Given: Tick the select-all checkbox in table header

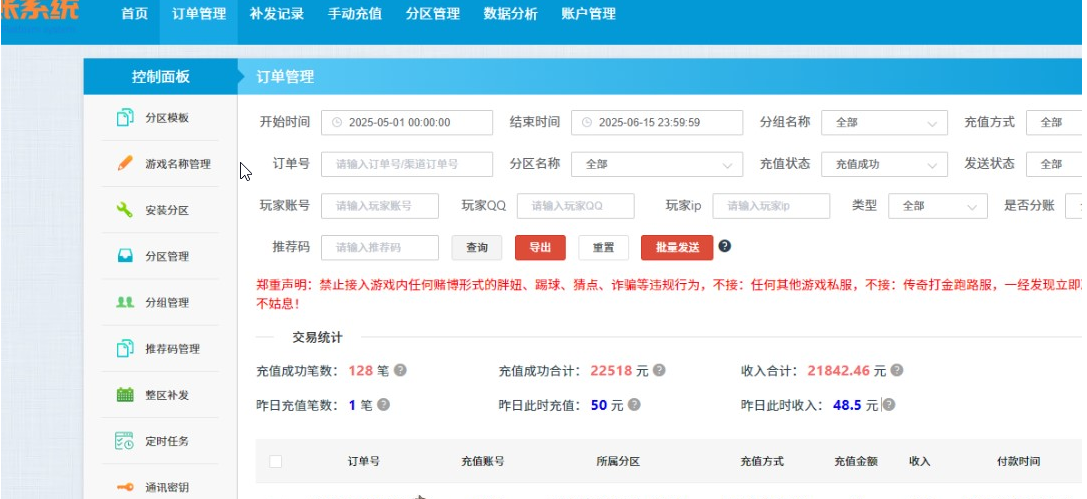Looking at the screenshot, I should click(275, 462).
